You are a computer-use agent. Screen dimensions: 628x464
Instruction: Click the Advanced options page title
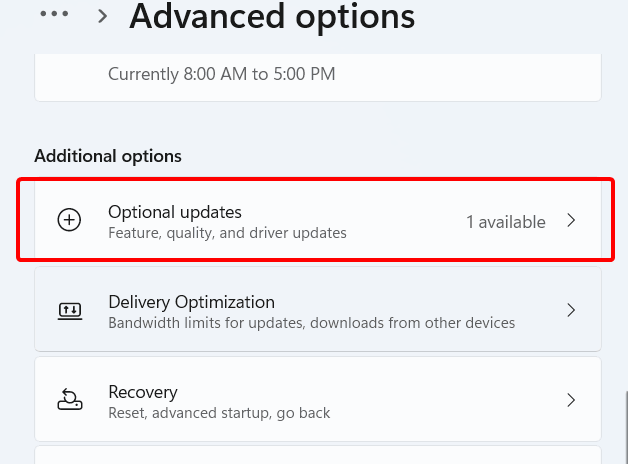pos(271,16)
